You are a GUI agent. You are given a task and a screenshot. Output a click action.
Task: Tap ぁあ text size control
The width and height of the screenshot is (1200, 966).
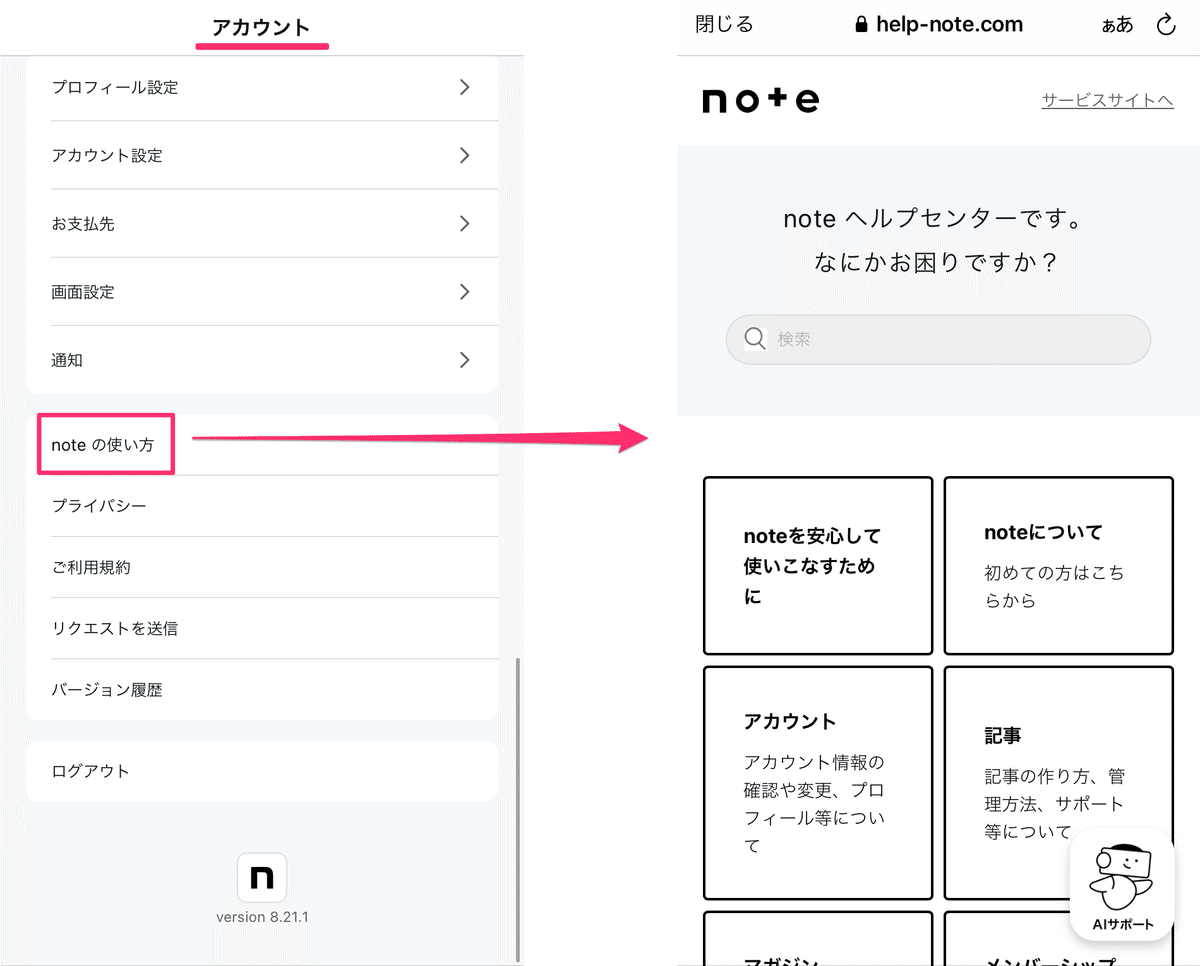1117,25
